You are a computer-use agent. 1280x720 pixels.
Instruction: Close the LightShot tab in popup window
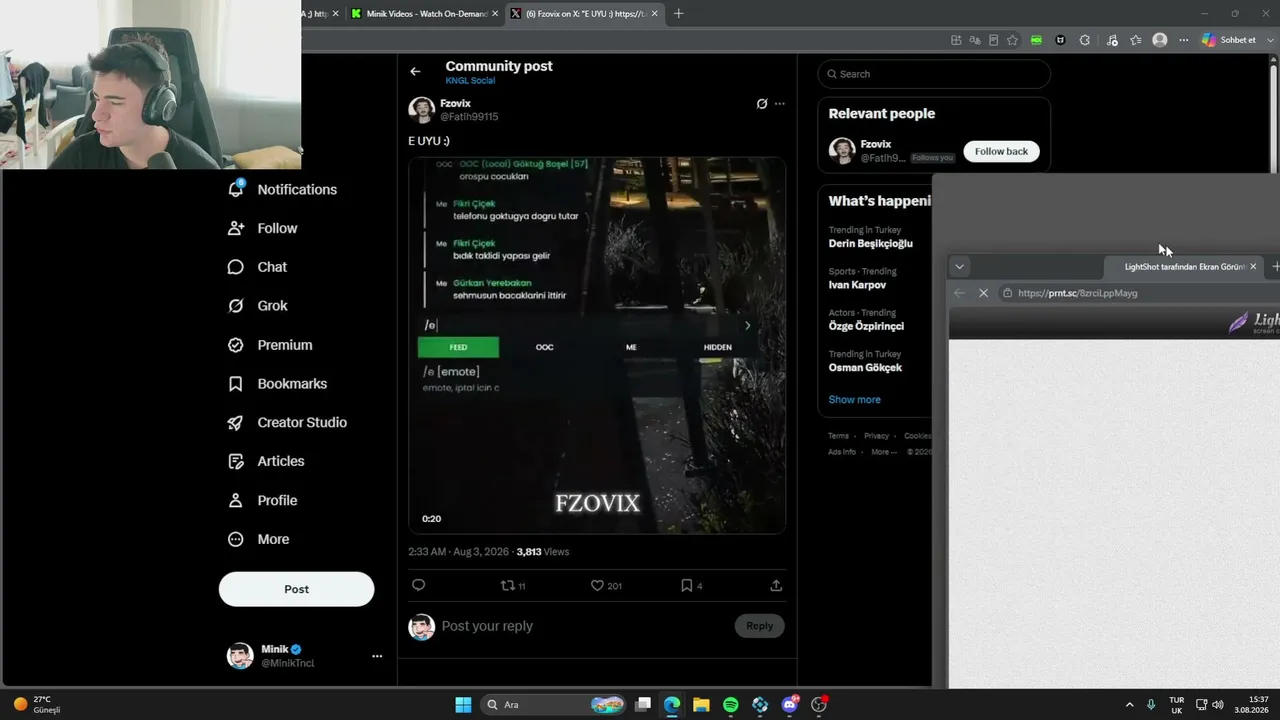coord(1253,267)
